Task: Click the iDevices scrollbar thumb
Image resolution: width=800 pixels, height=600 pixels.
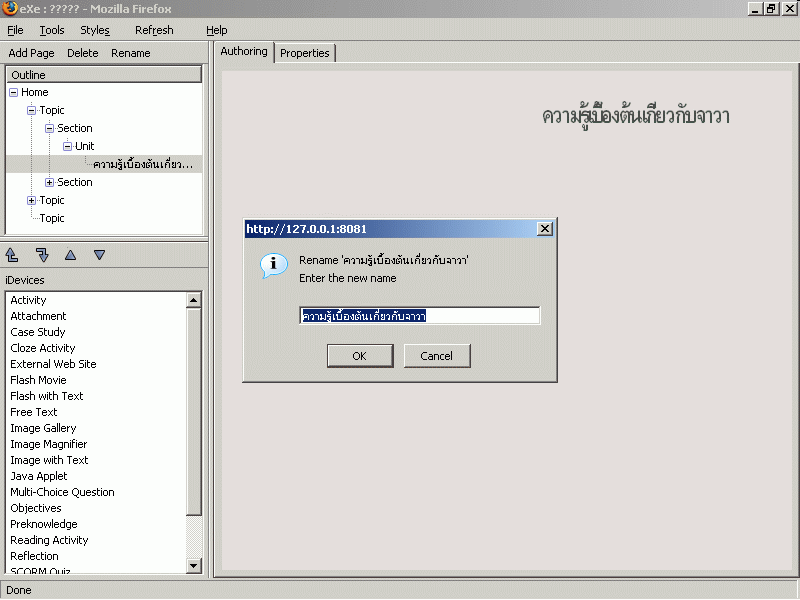Action: (193, 411)
